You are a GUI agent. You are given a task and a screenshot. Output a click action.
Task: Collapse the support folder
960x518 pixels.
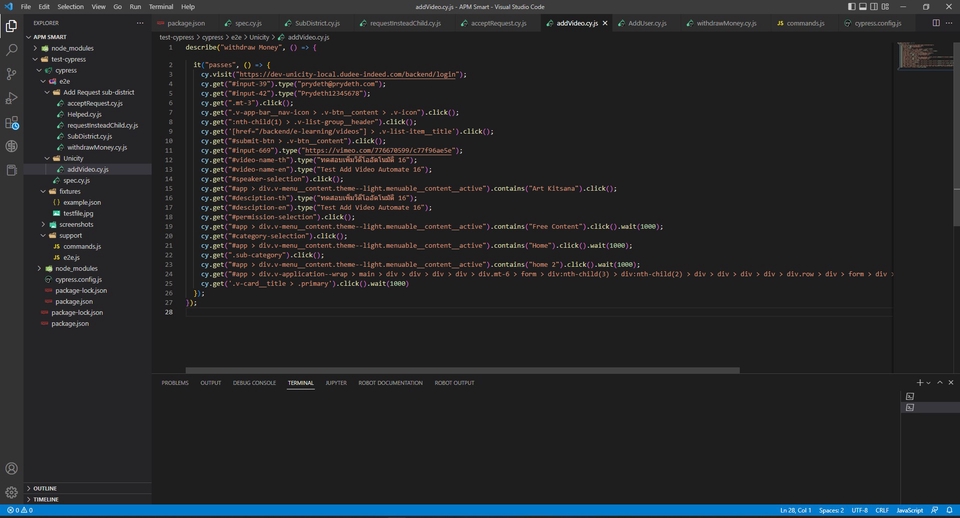(43, 236)
